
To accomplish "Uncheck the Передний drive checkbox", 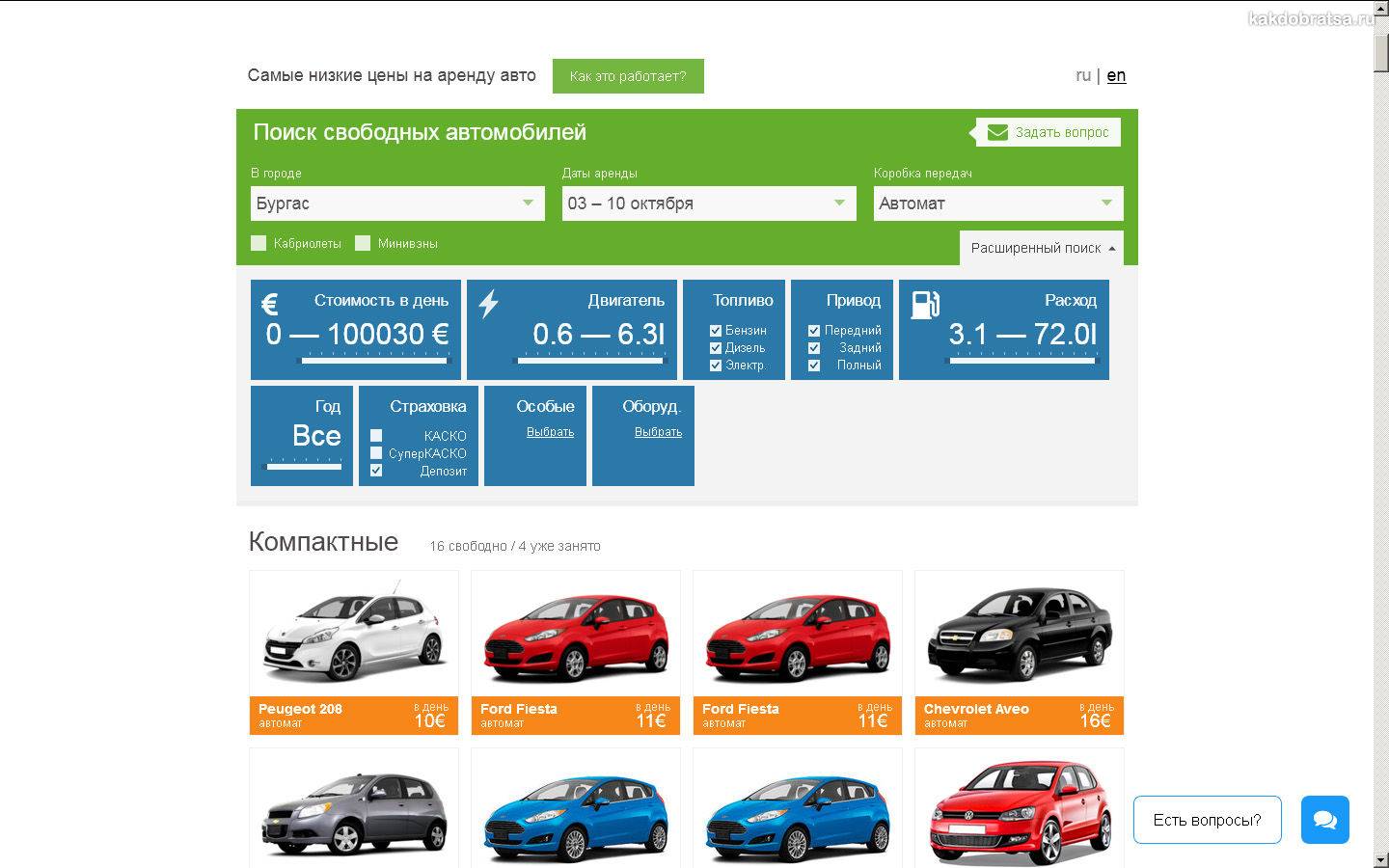I will coord(814,331).
